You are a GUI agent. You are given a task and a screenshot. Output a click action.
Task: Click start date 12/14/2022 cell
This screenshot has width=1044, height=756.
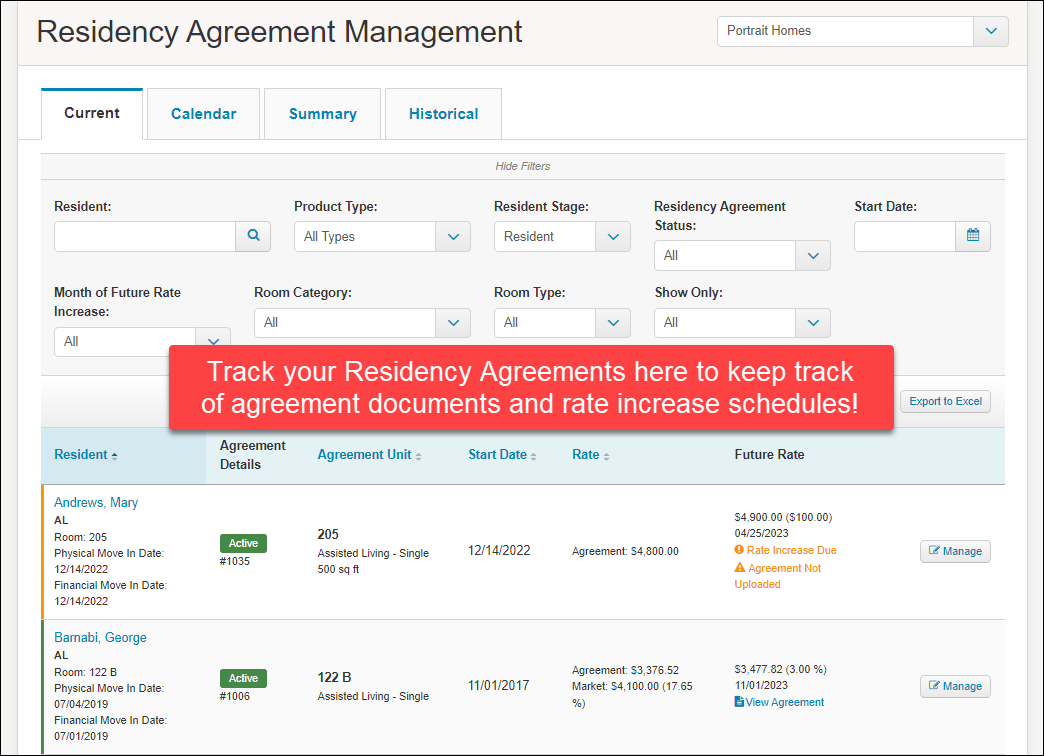(x=499, y=550)
